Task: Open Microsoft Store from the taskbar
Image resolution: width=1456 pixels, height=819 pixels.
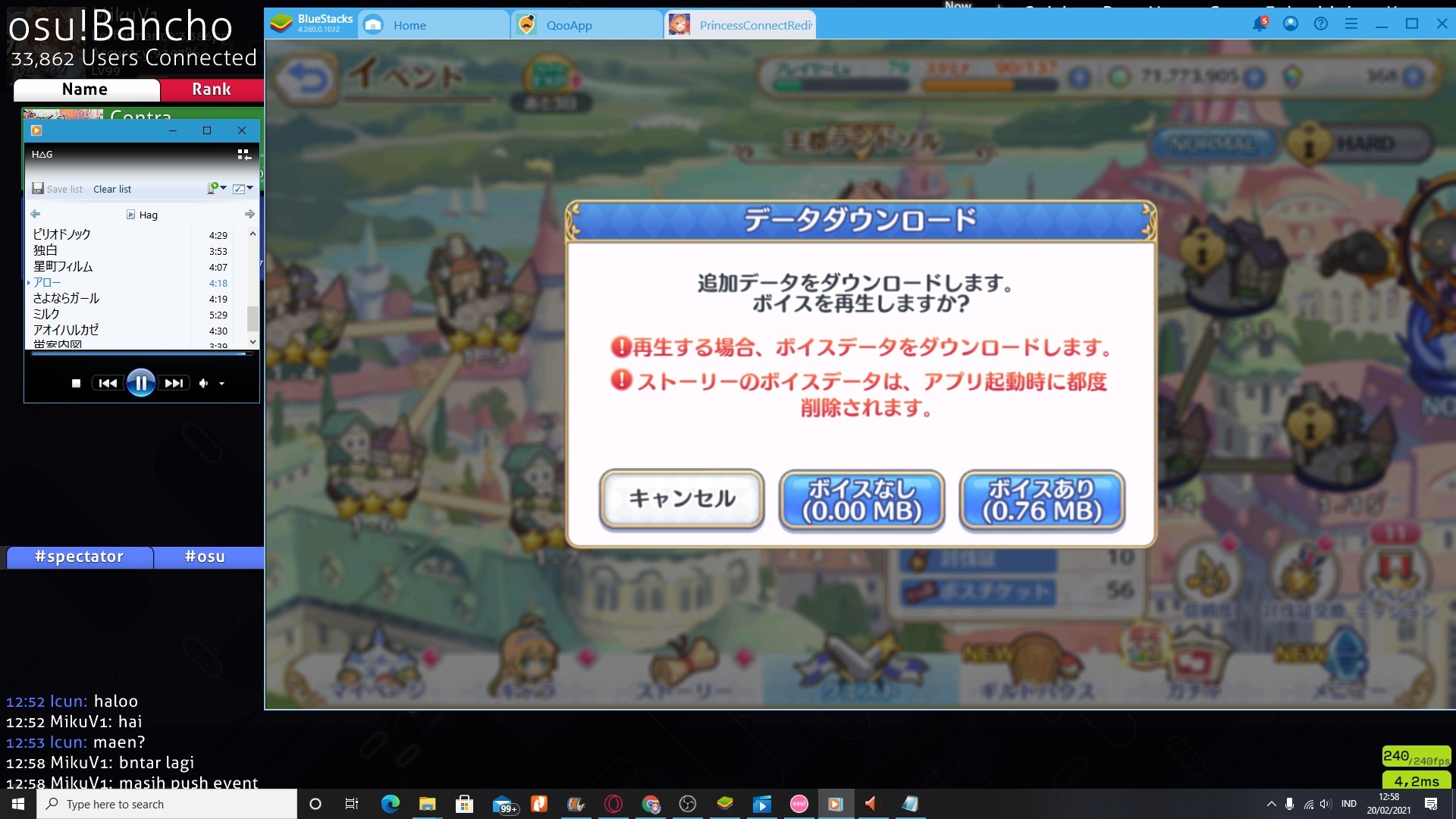Action: [464, 804]
